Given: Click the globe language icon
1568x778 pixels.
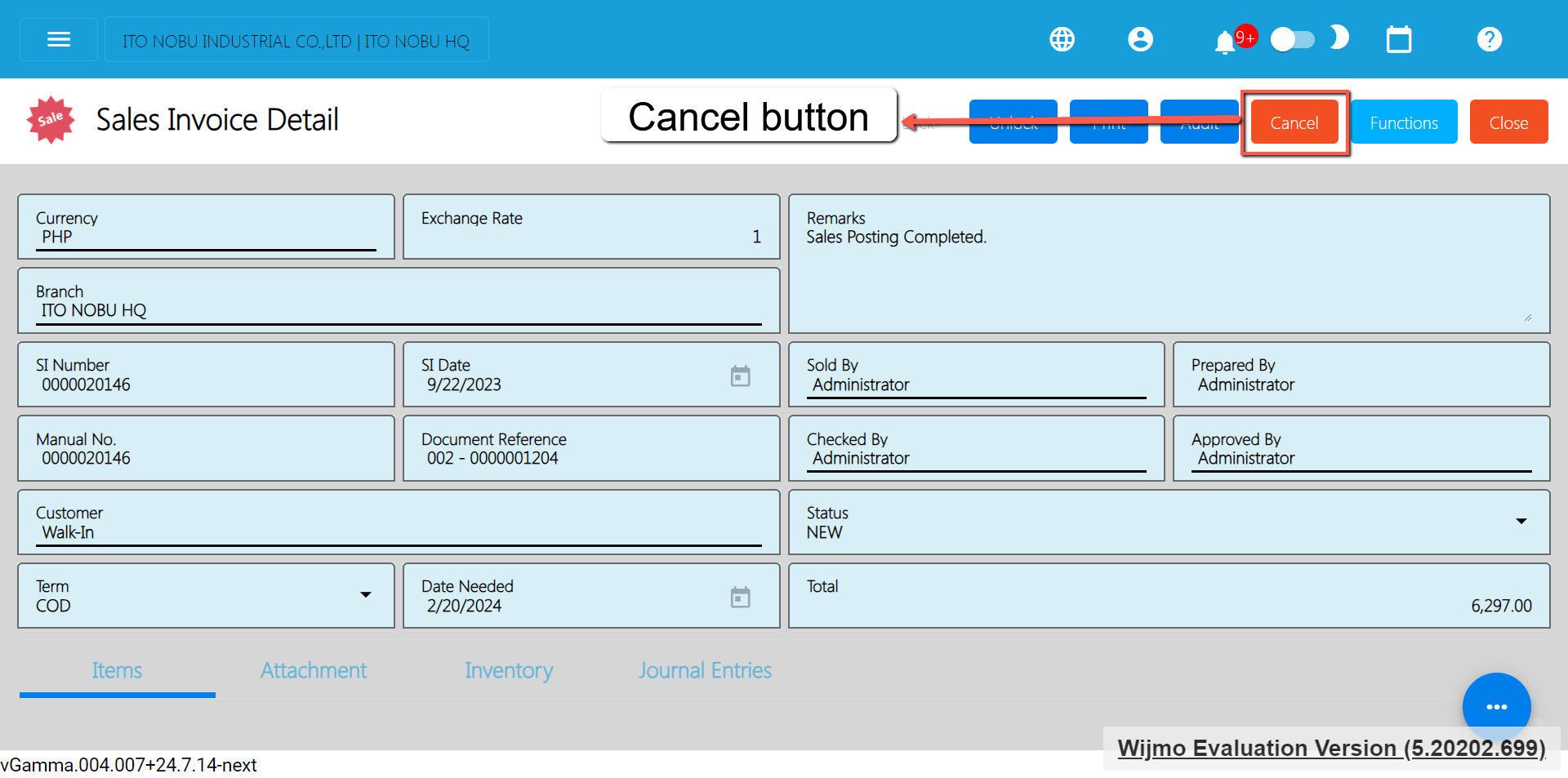Looking at the screenshot, I should (x=1062, y=39).
